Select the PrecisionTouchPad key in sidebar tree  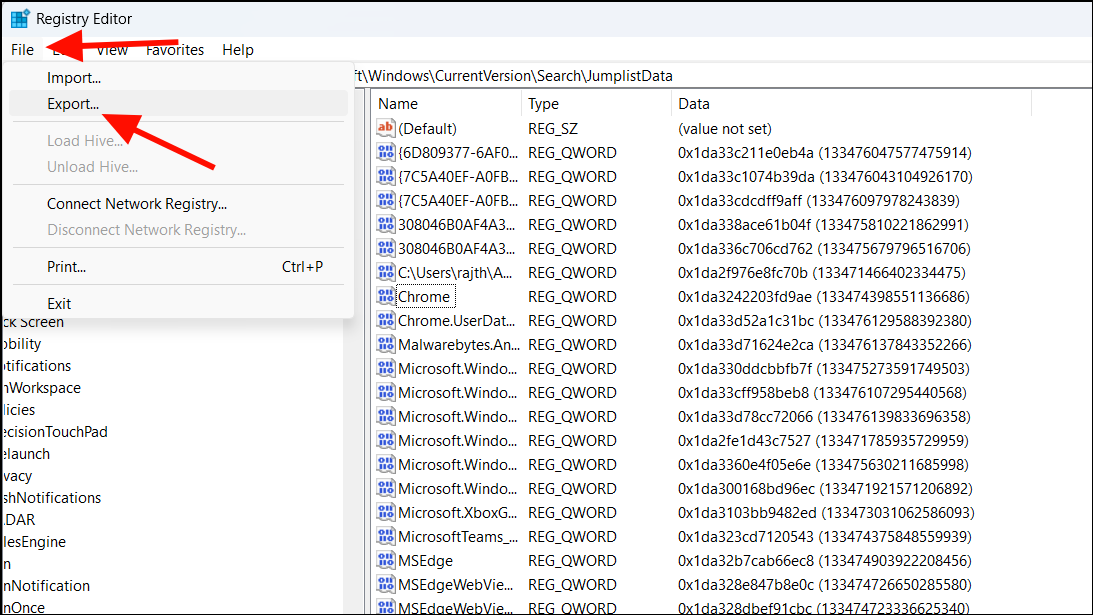pos(55,431)
